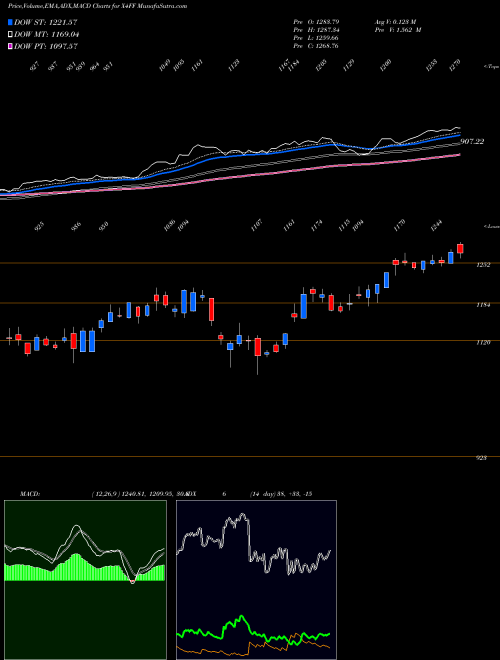This screenshot has height=660, width=500.
Task: Select the 'DOW PT: 1097.57' legend label
Action: tap(46, 46)
